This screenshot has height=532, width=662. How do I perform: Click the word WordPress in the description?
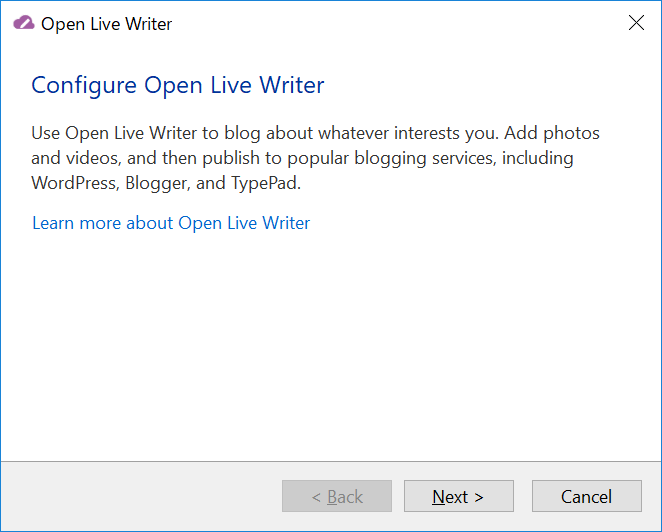[75, 183]
